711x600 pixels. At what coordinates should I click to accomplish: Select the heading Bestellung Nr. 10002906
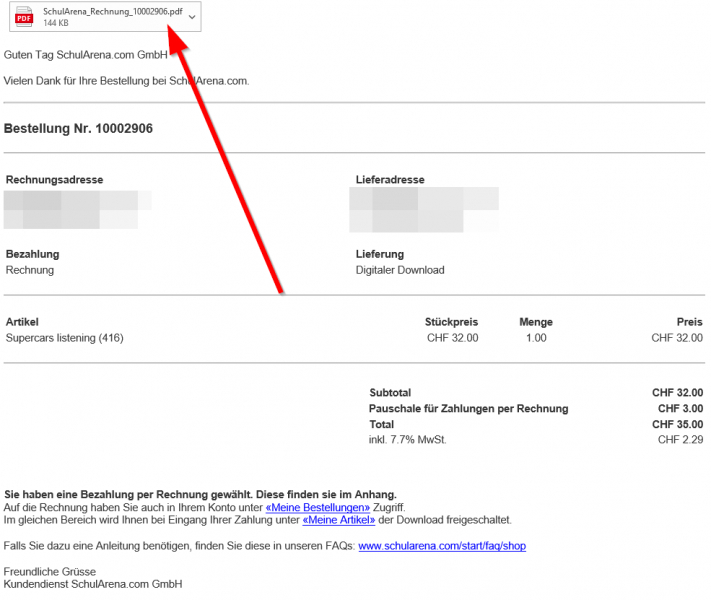[78, 129]
